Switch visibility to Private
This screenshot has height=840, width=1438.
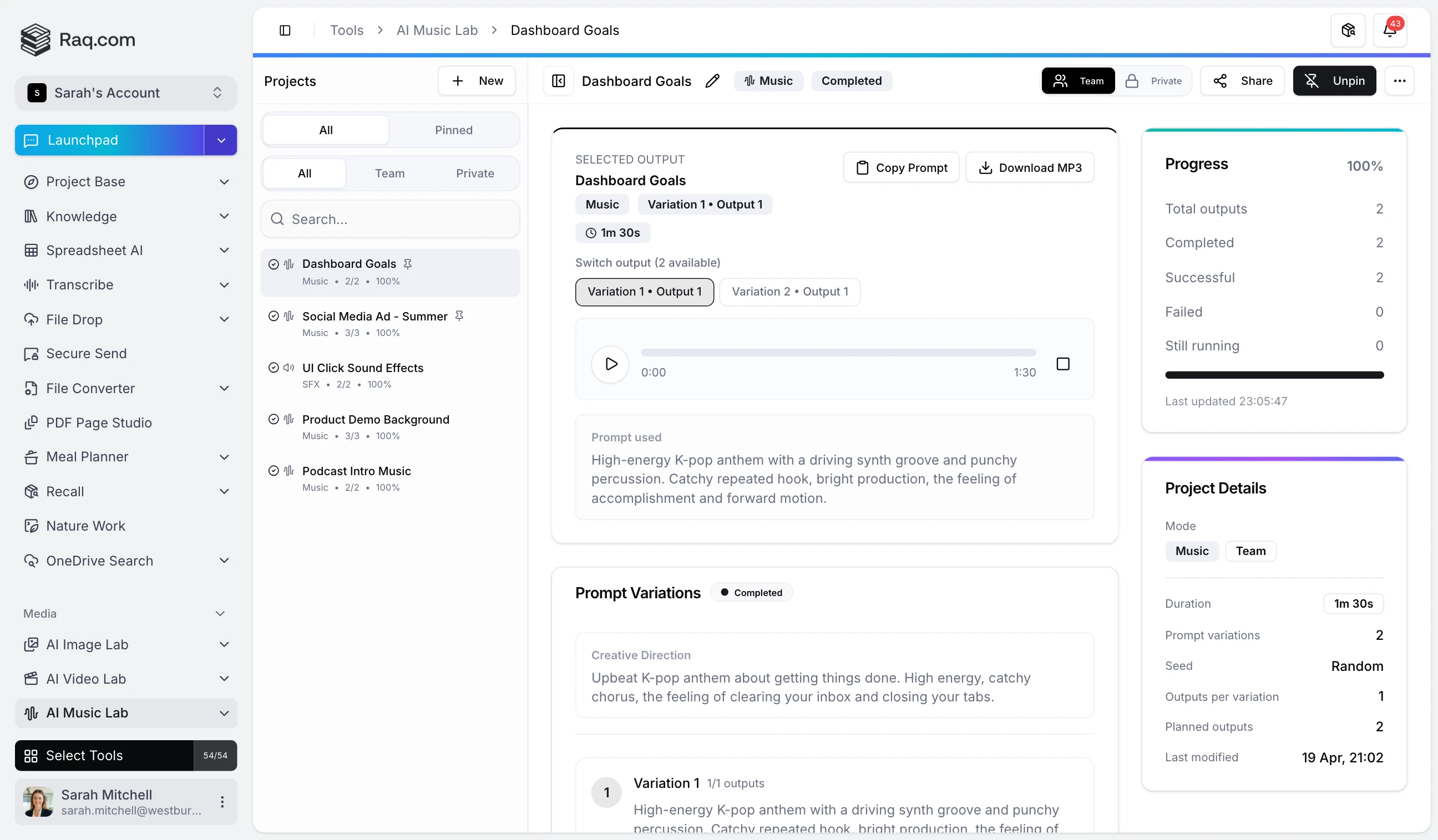pyautogui.click(x=1154, y=81)
